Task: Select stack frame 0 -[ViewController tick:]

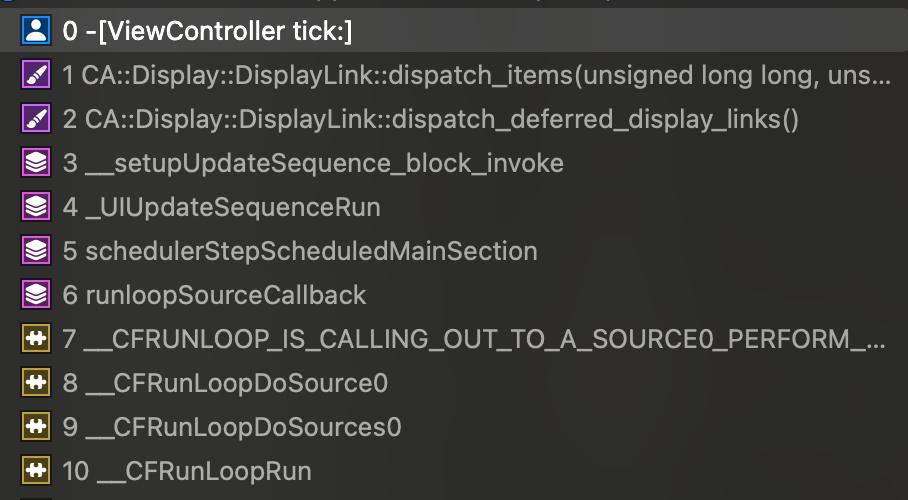Action: coord(208,32)
